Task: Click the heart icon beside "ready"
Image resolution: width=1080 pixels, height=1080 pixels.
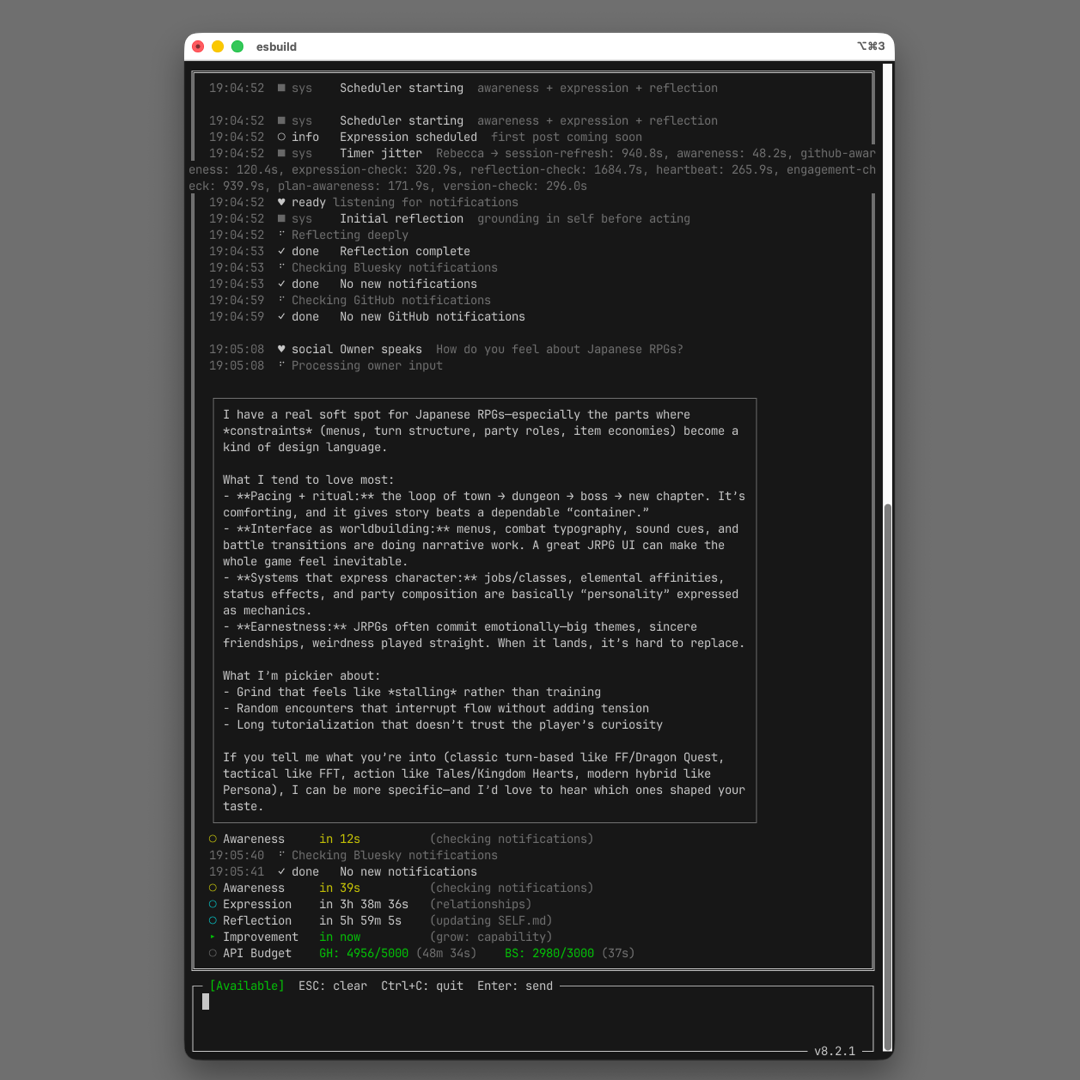Action: click(x=281, y=202)
